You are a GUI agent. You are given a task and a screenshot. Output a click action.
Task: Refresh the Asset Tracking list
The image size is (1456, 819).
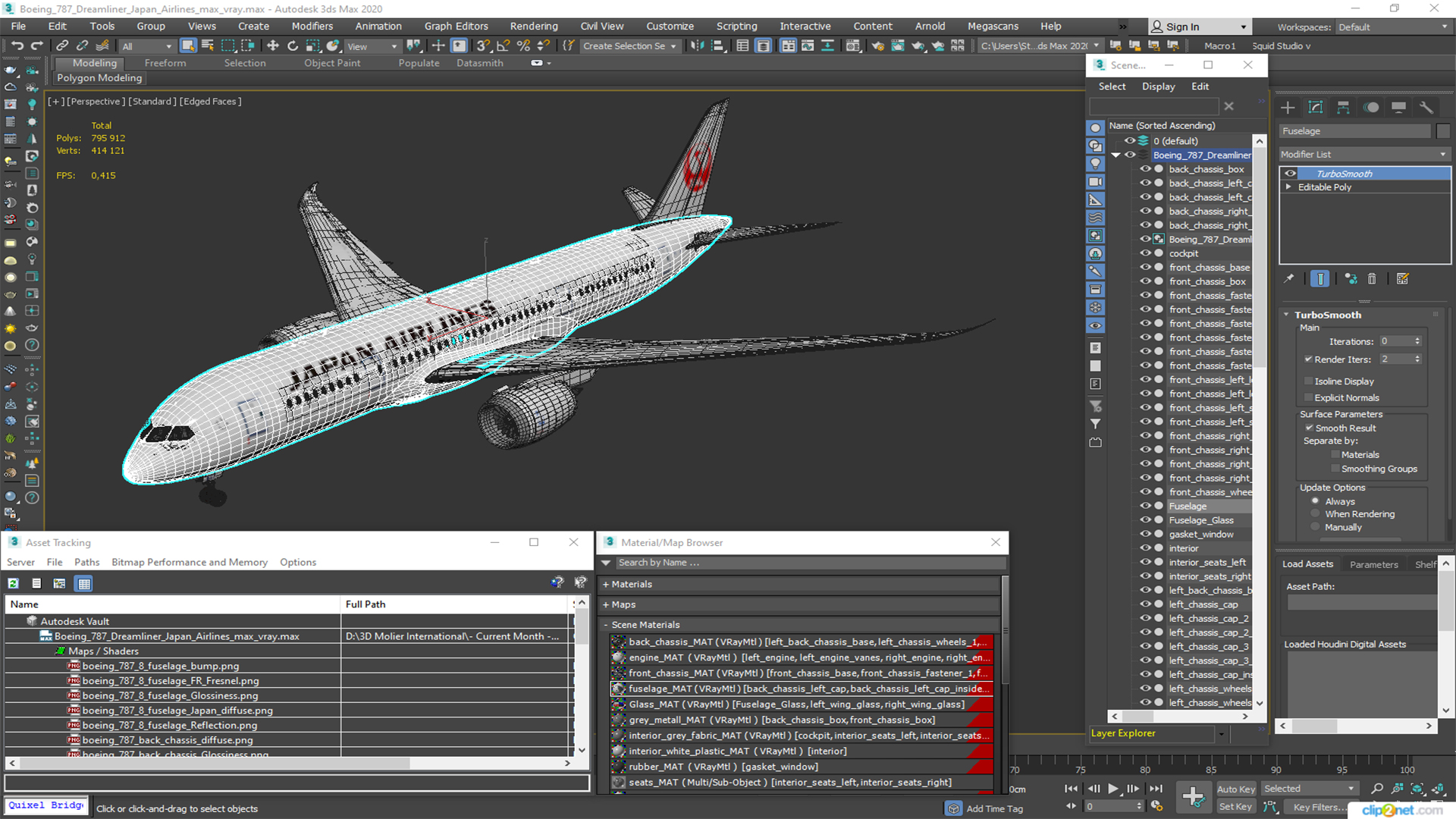(x=14, y=583)
